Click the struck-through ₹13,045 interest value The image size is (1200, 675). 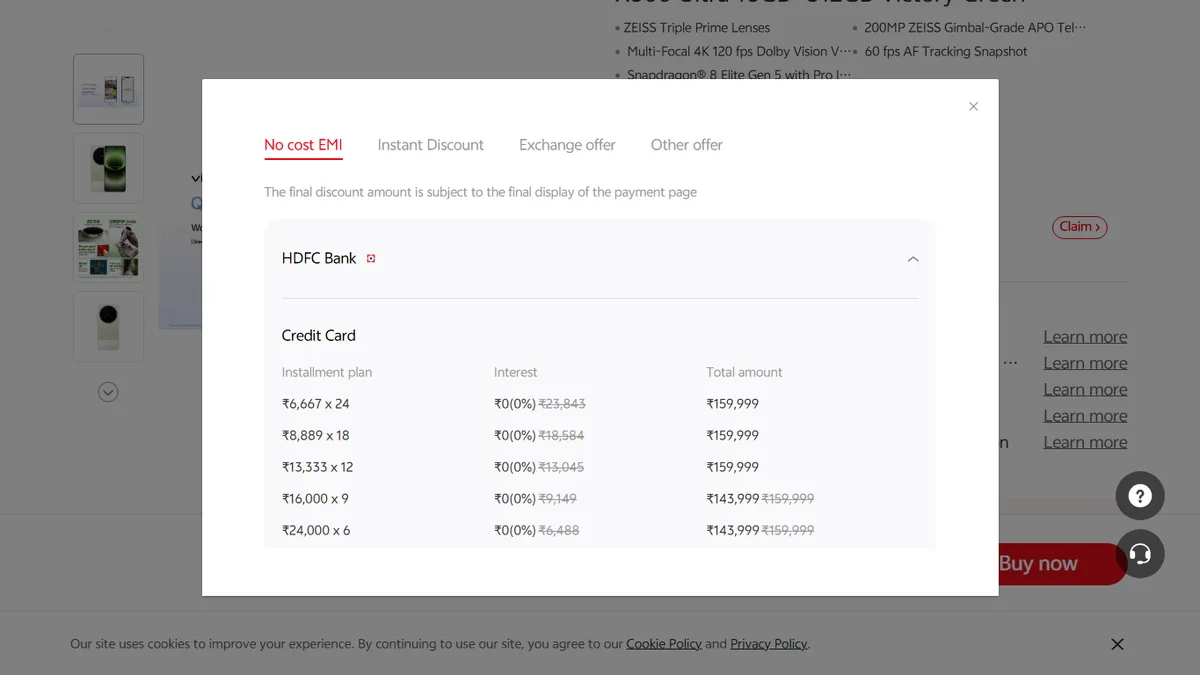562,467
